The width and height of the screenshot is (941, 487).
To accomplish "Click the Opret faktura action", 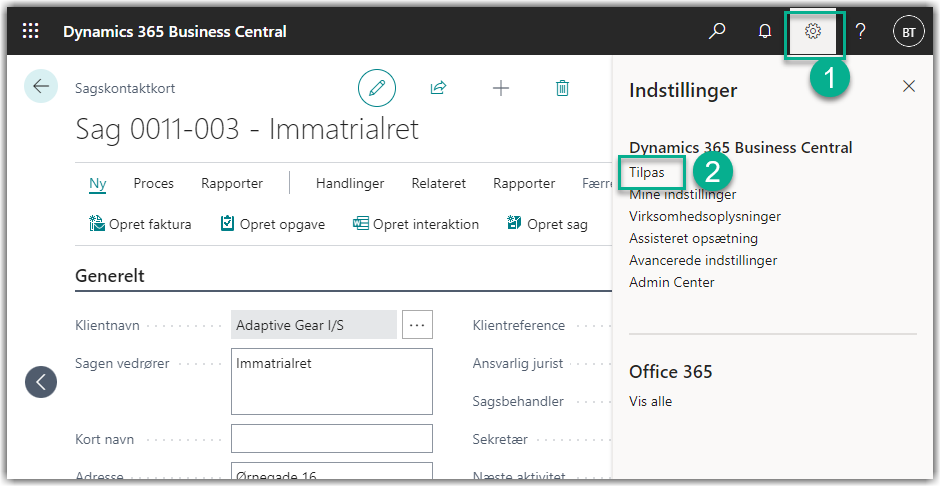I will pyautogui.click(x=140, y=224).
